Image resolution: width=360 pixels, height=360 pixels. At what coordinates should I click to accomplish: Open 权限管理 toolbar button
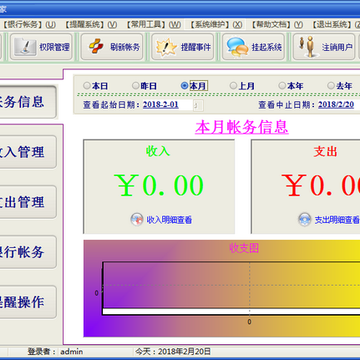pos(41,47)
